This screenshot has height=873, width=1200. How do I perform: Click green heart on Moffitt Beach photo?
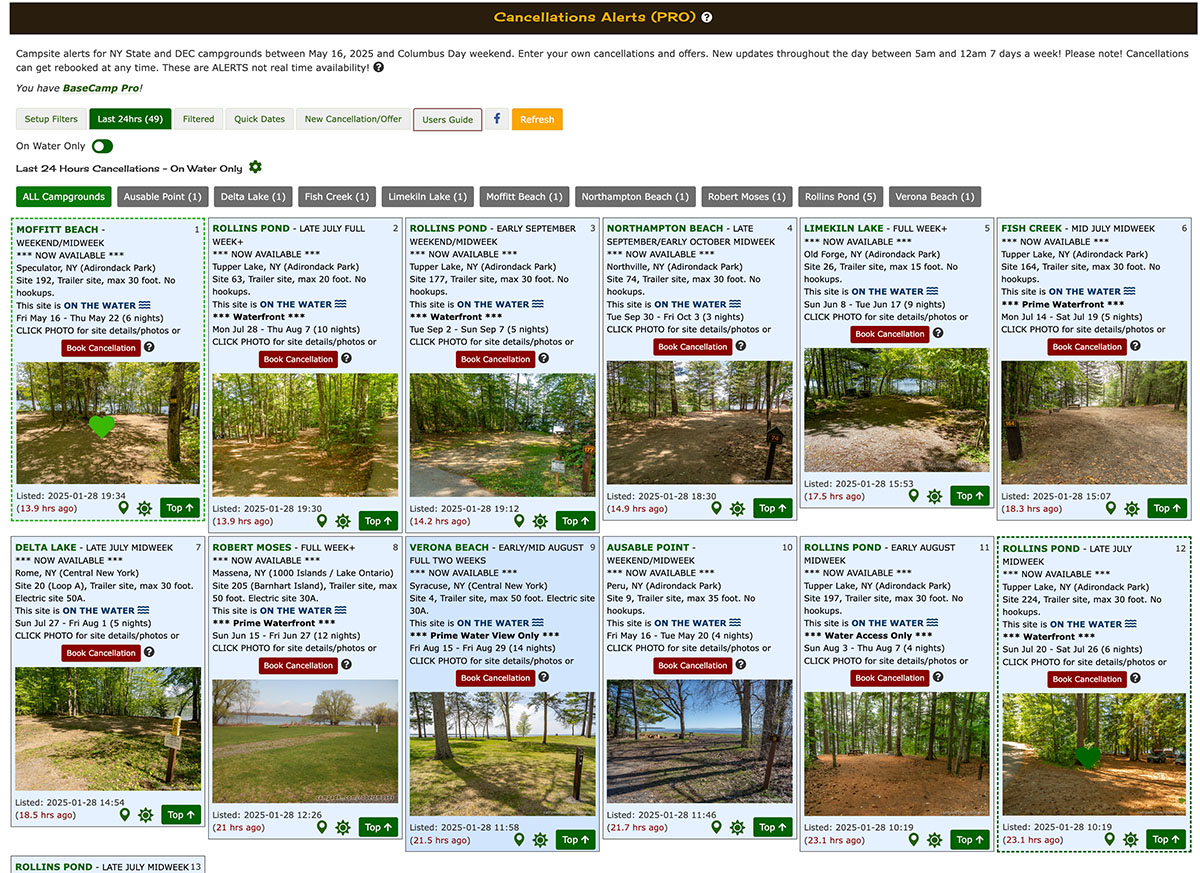click(x=102, y=426)
